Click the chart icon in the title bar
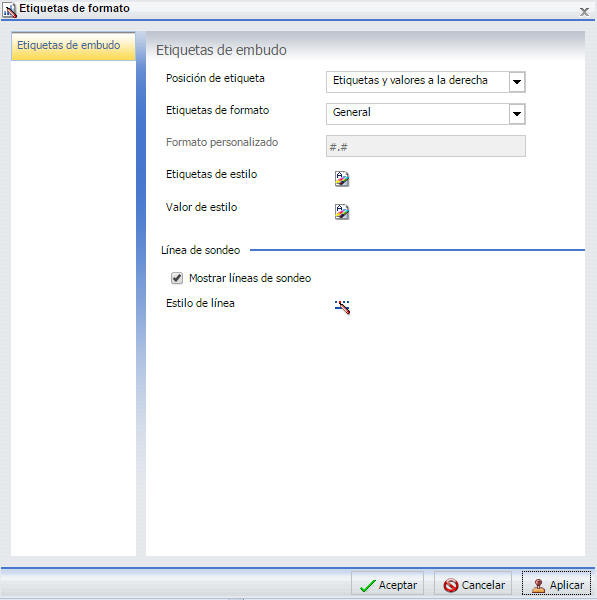Screen dimensions: 597x600 coord(9,10)
